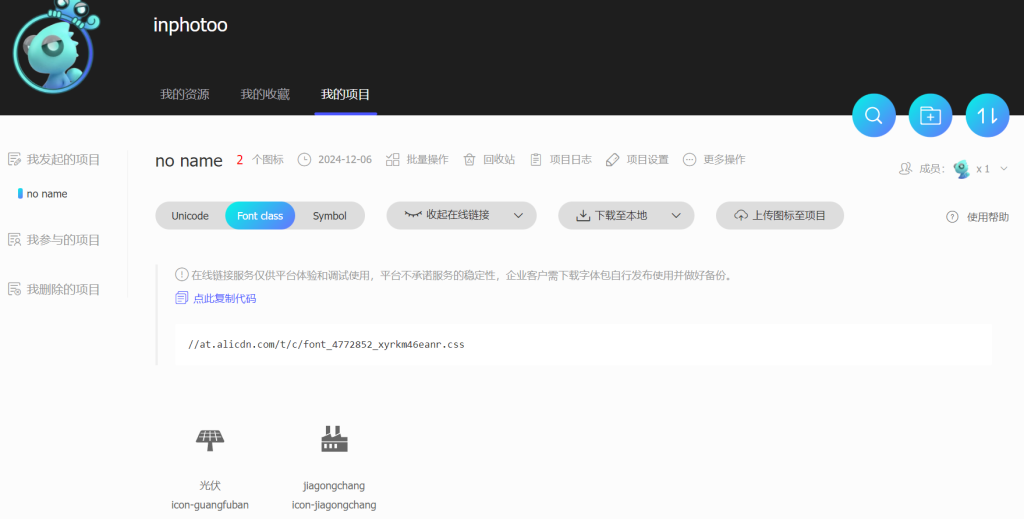
Task: Click the closed-eye icon in 收起在线链接
Action: (413, 213)
